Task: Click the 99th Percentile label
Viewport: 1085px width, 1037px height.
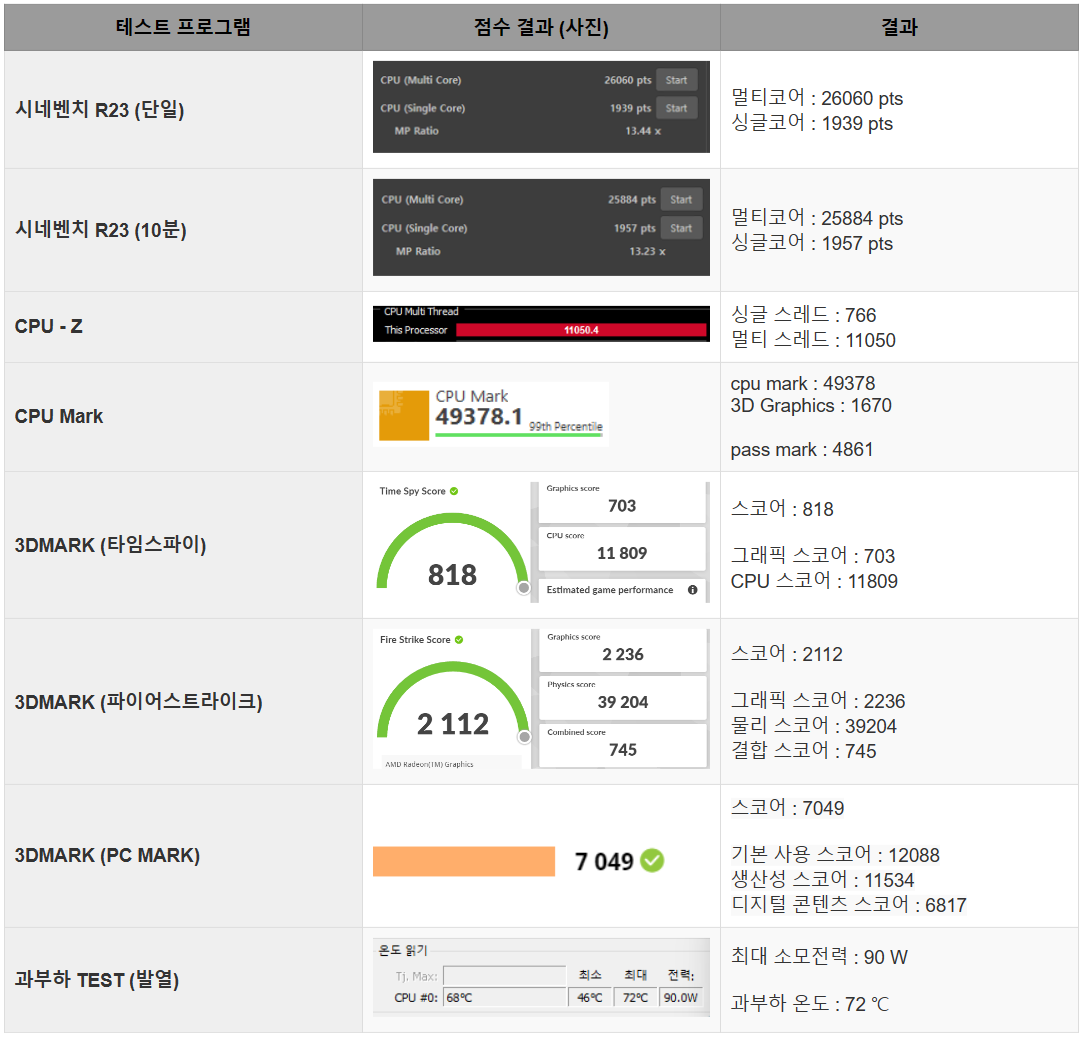Action: [565, 426]
